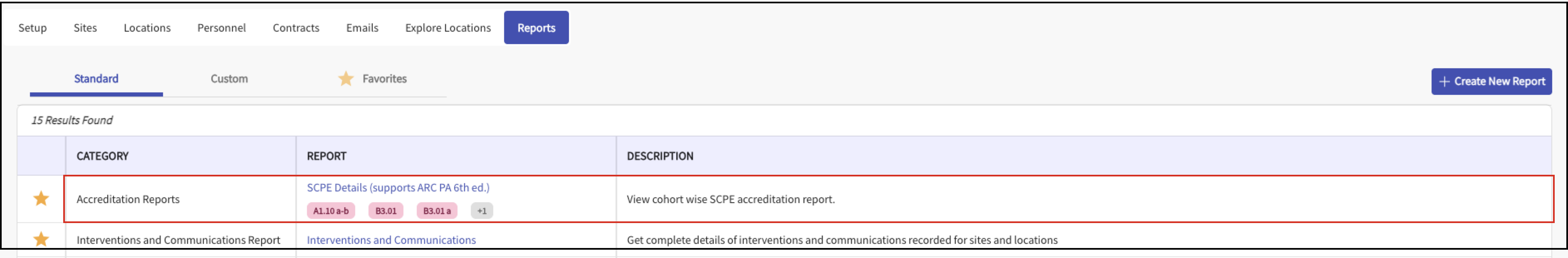Click the A1.10 a-b standard tag
The image size is (1568, 258).
click(331, 211)
